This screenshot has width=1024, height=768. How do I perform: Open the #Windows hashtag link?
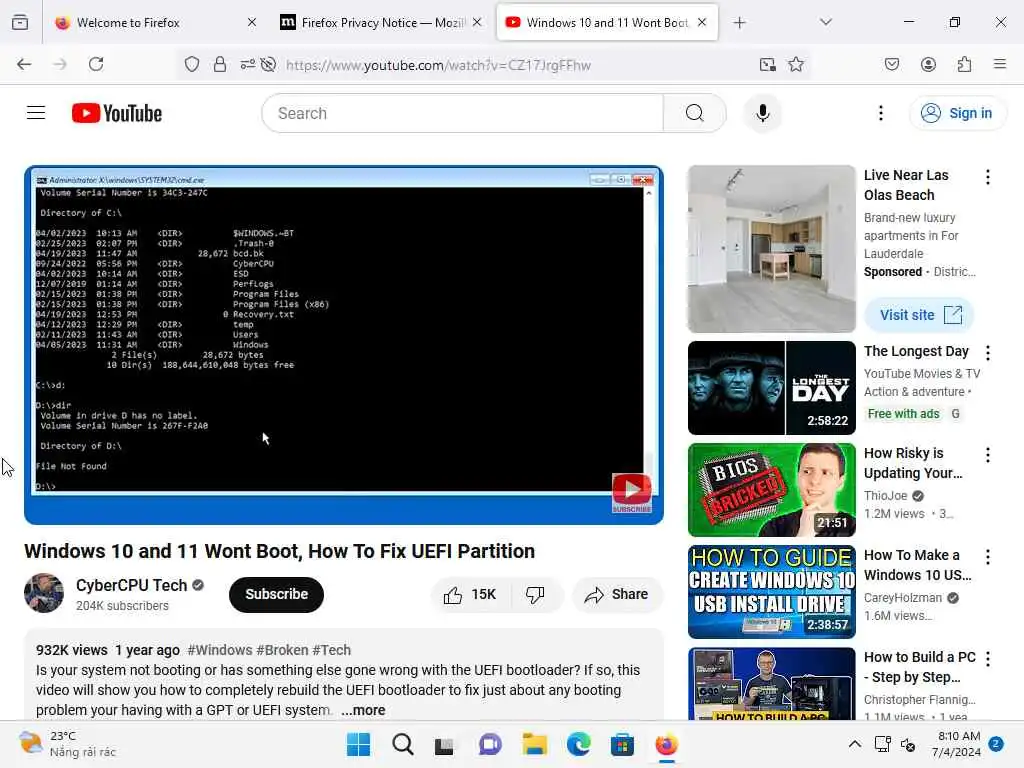click(x=219, y=650)
